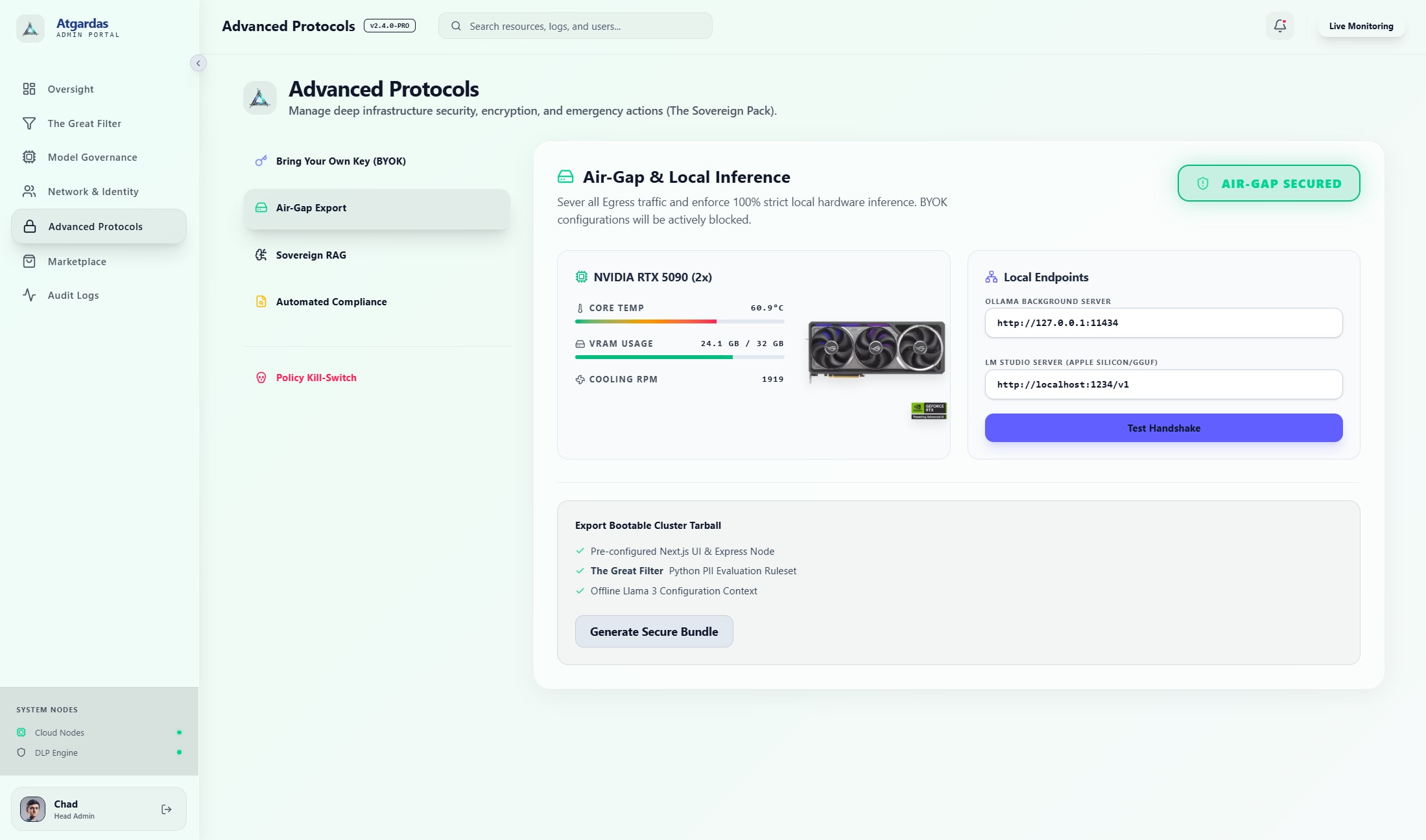Select The Great Filter funnel icon

point(29,123)
